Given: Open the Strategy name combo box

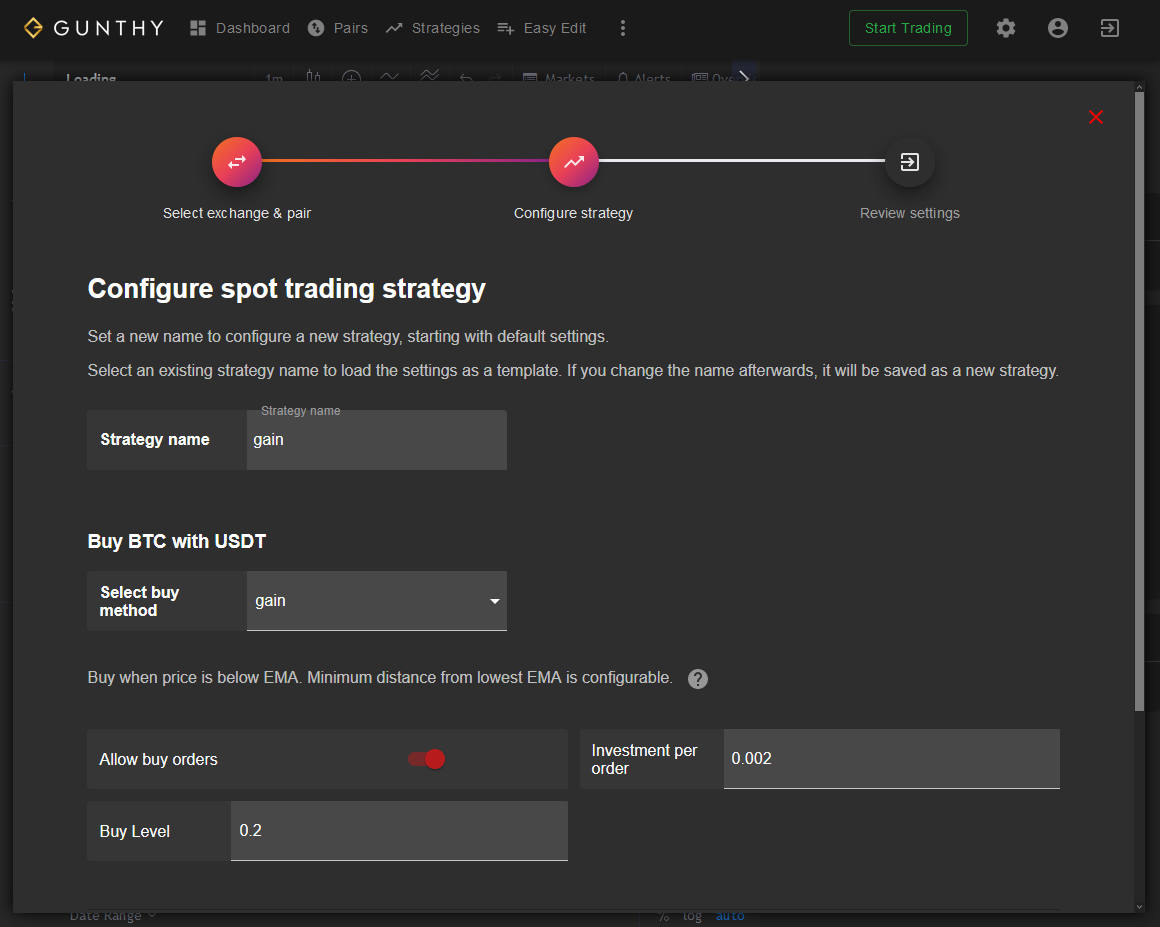Looking at the screenshot, I should click(x=377, y=440).
